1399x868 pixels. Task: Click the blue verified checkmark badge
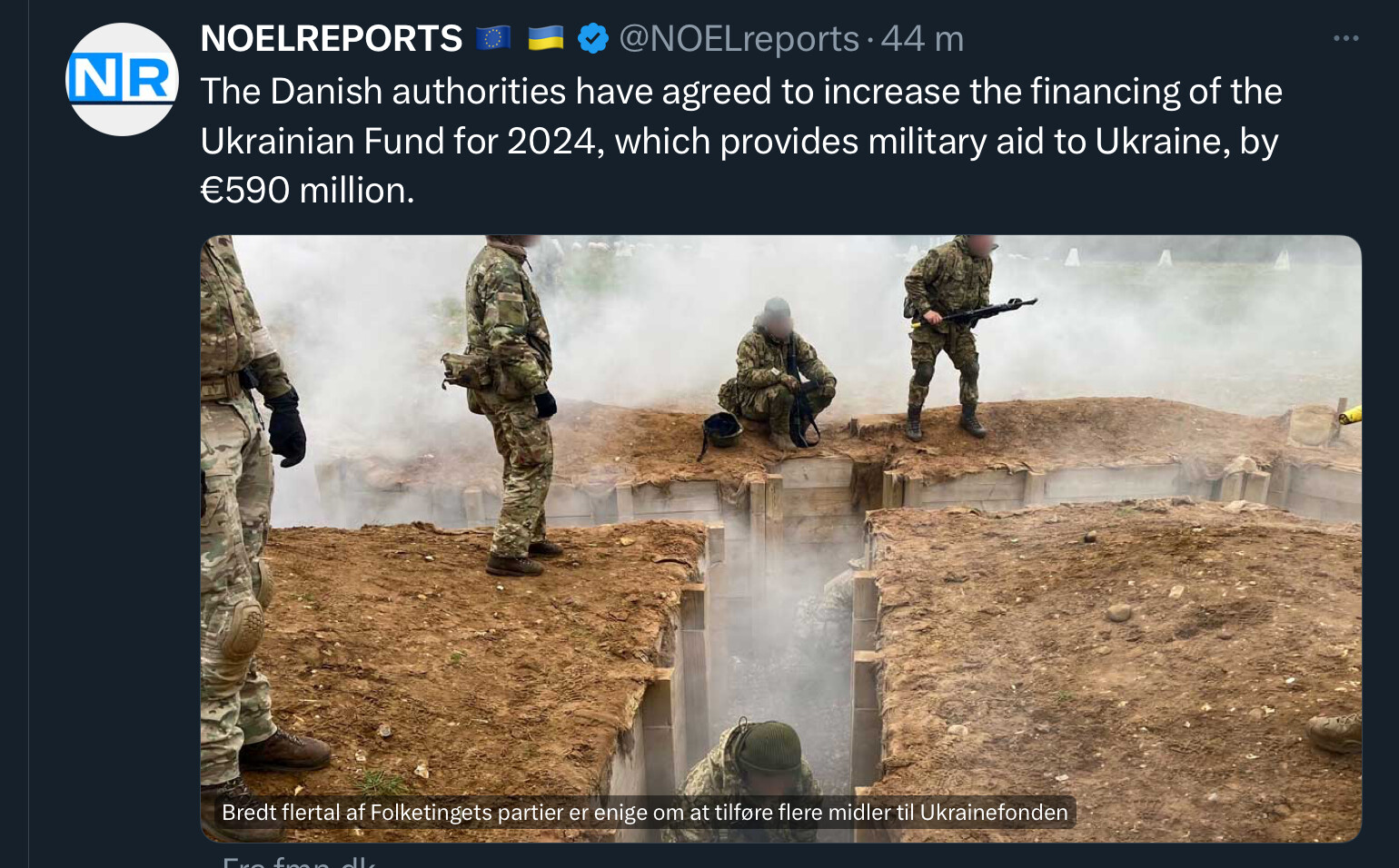pos(593,39)
